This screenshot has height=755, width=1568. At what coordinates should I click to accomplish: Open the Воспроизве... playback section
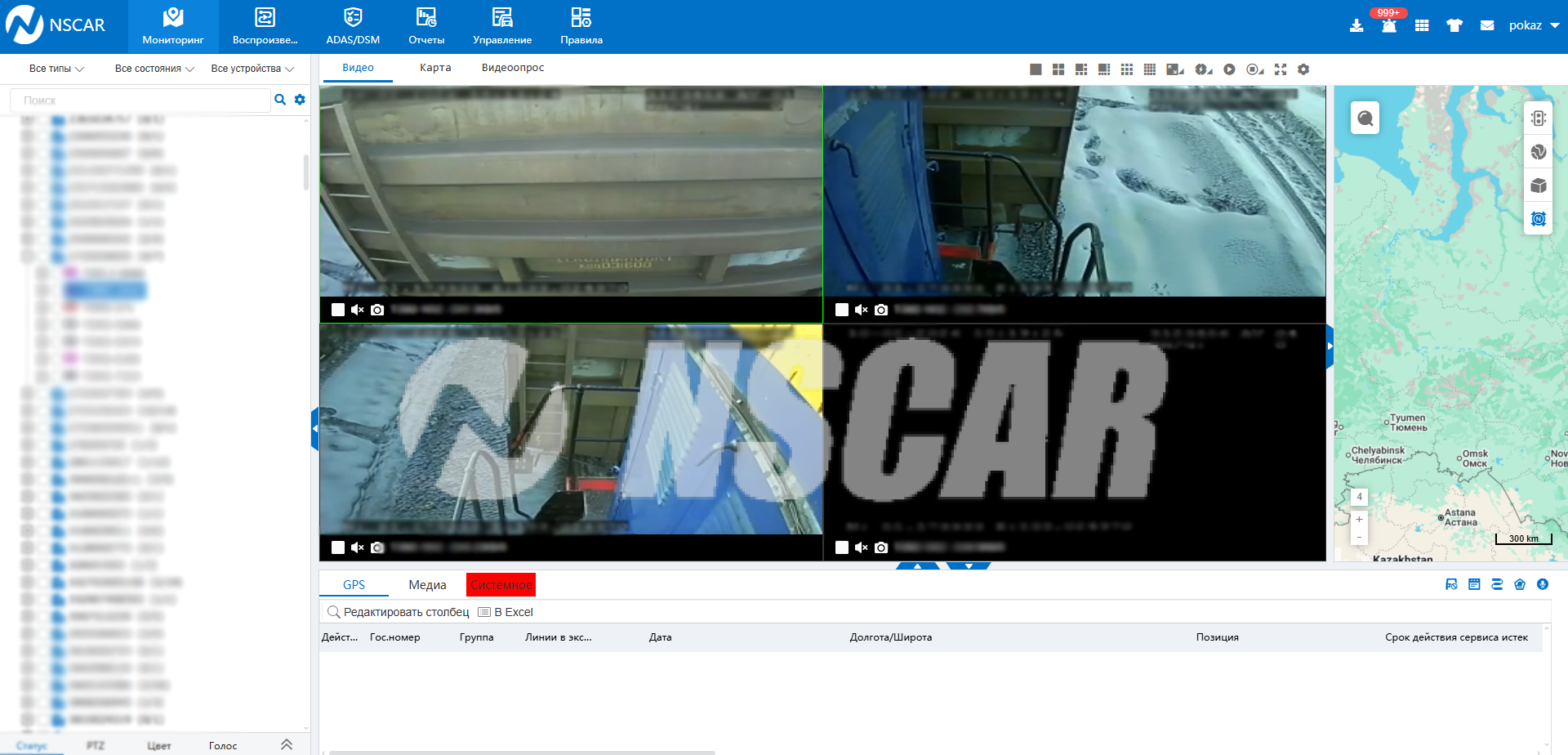pos(265,27)
